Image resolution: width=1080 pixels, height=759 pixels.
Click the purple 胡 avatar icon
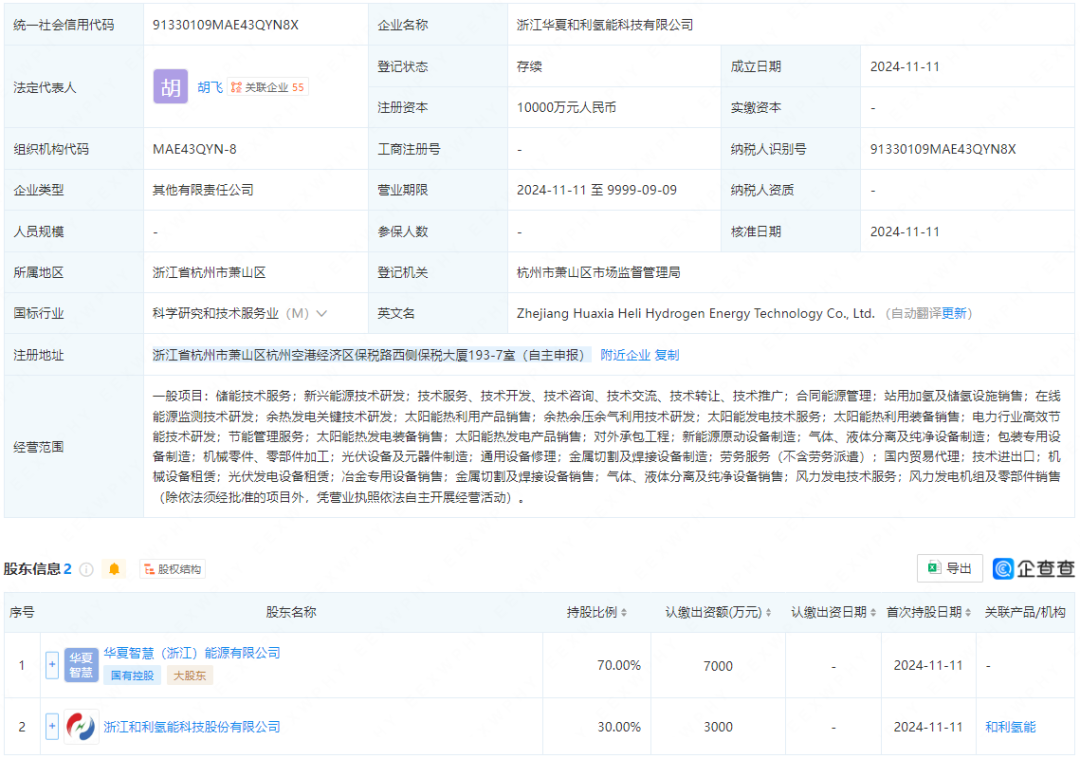[170, 87]
